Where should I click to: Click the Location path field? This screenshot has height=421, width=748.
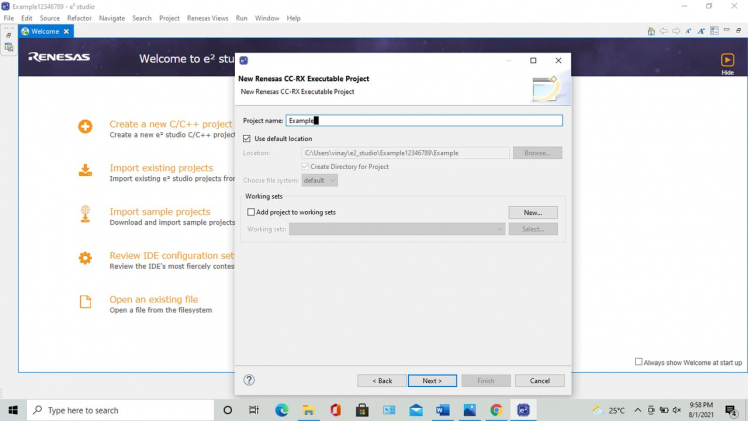coord(405,153)
